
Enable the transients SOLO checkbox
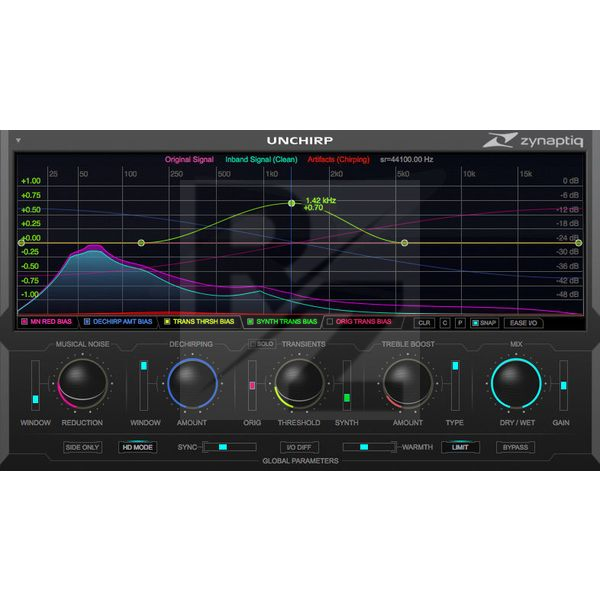point(253,344)
